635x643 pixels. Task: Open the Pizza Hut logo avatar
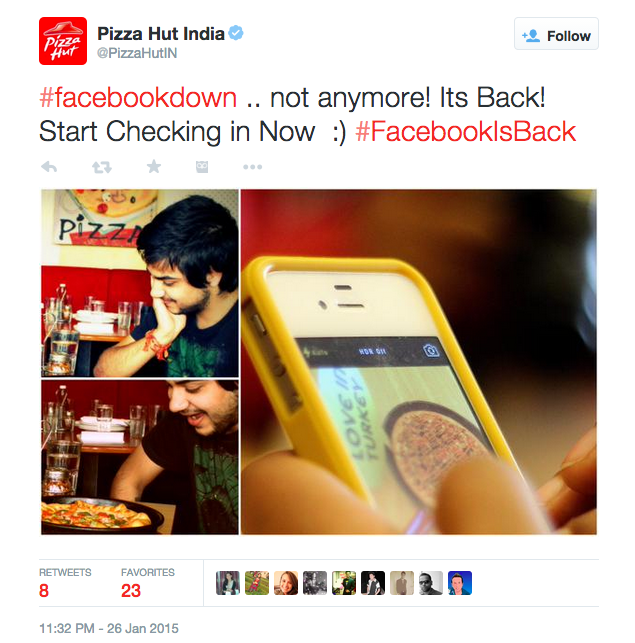tap(63, 41)
